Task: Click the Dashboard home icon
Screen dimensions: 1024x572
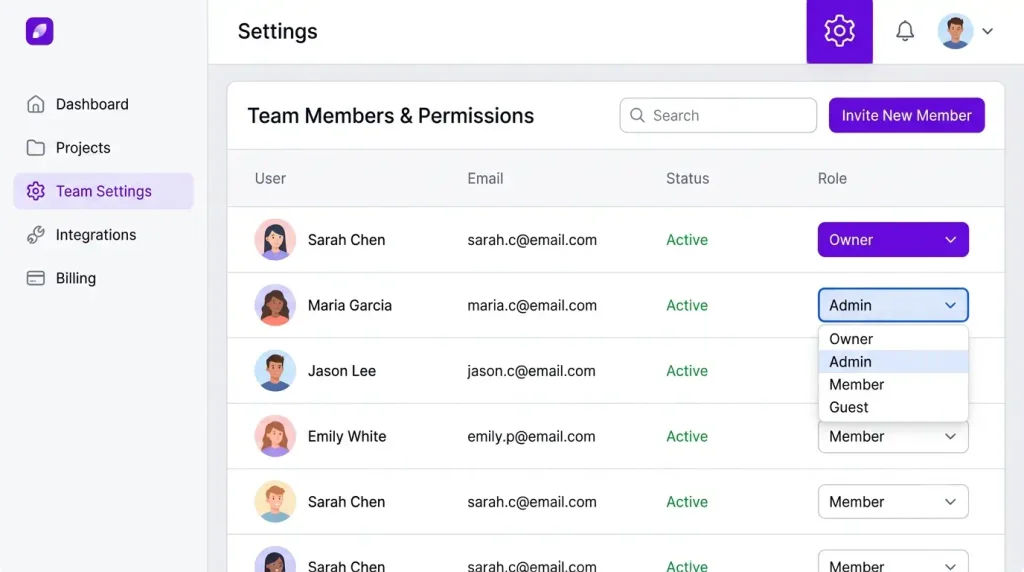Action: pos(35,104)
